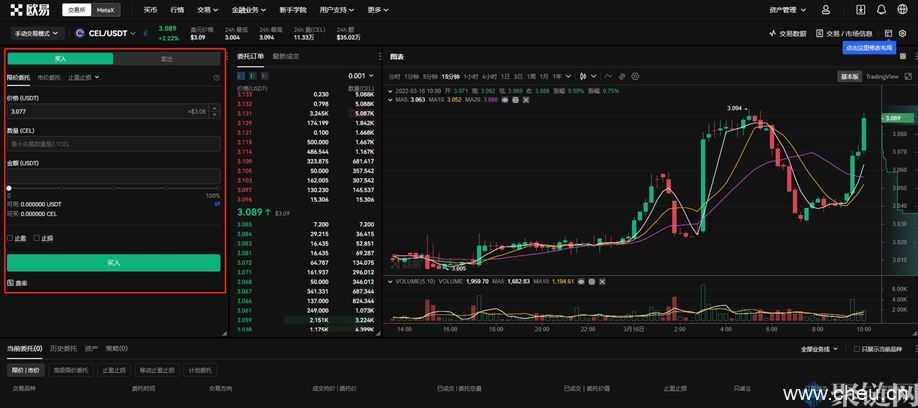The image size is (918, 408).
Task: Click the chart indicators icon in toolbar
Action: [x=606, y=76]
